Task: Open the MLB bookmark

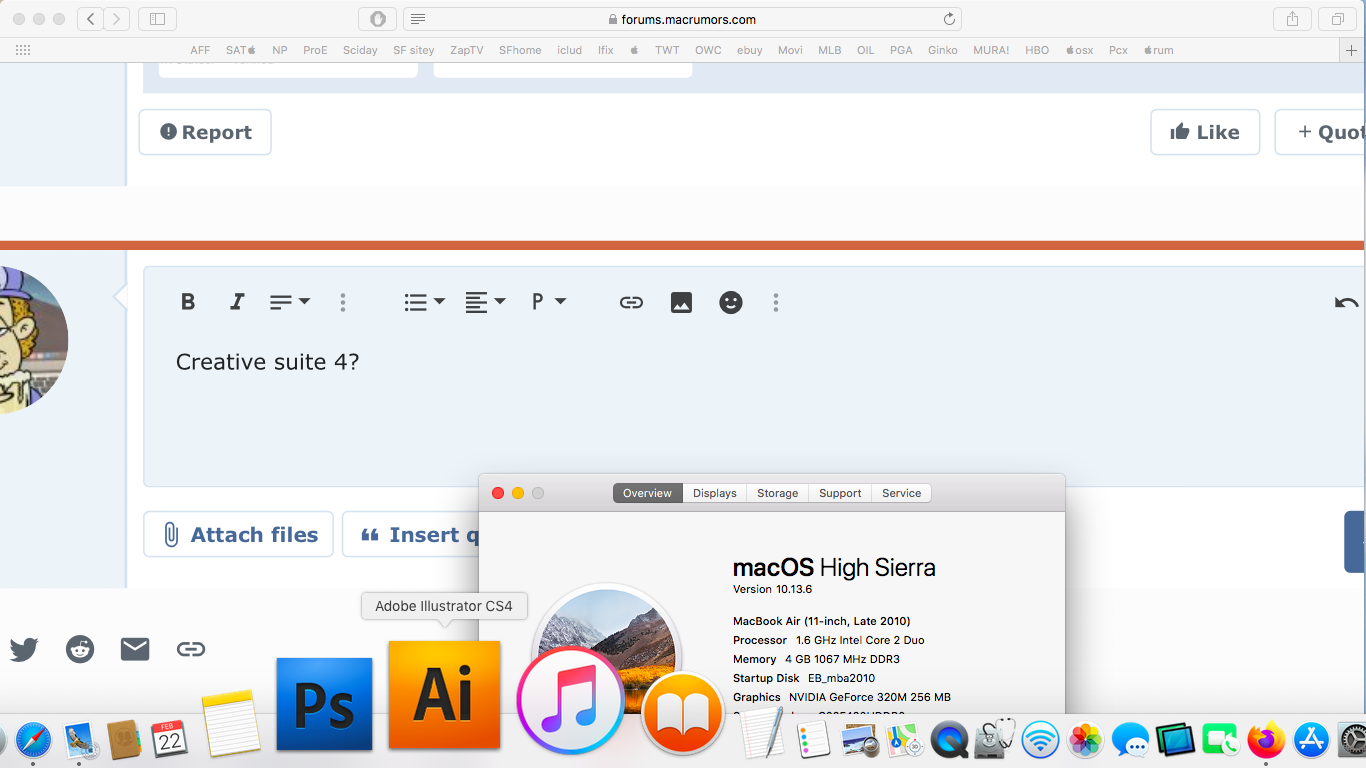Action: (x=830, y=50)
